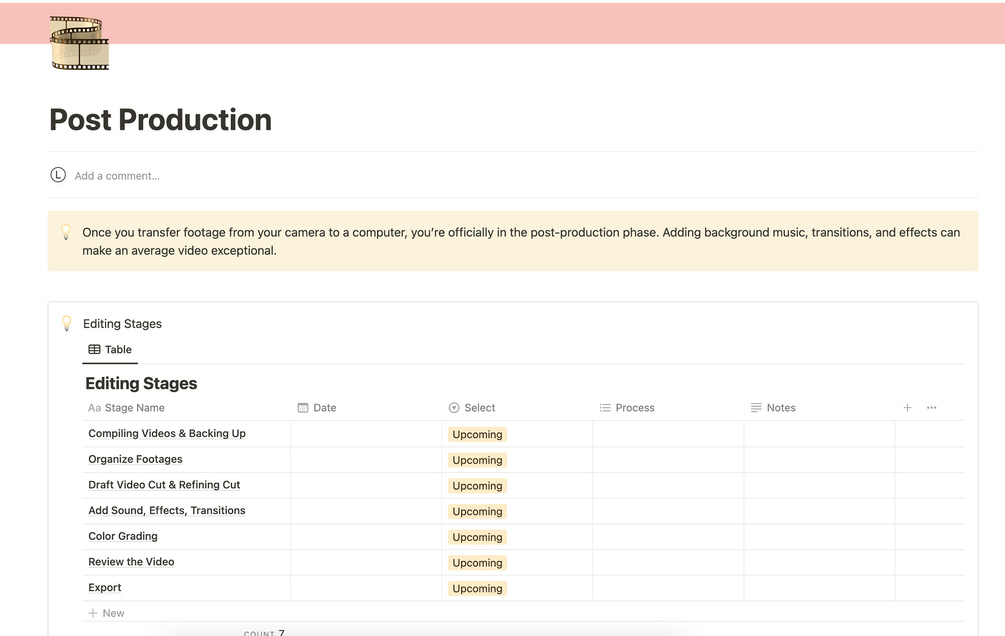Click the Notes column text icon

[x=756, y=408]
